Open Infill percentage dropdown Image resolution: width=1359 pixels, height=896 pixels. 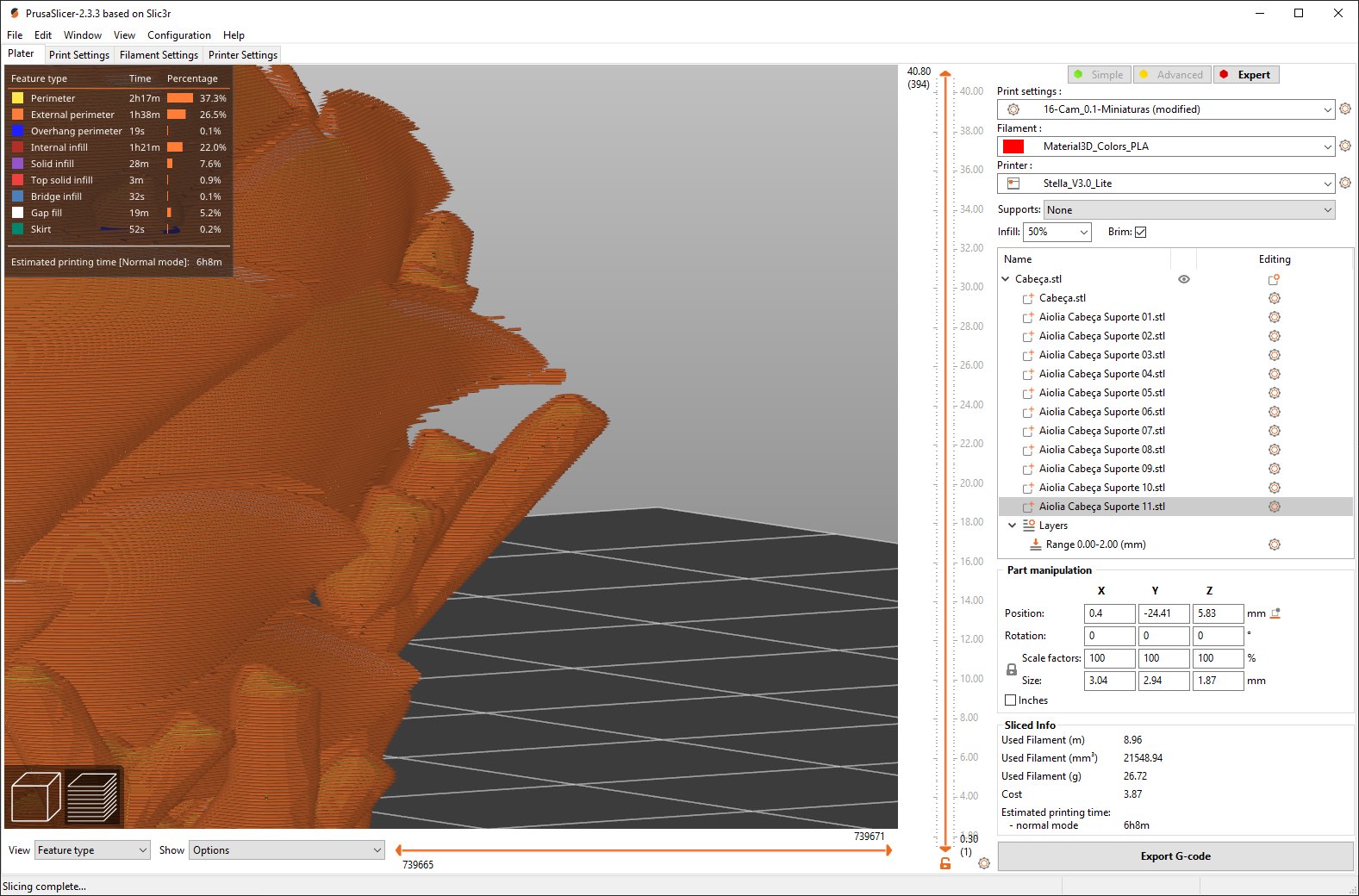click(1057, 232)
